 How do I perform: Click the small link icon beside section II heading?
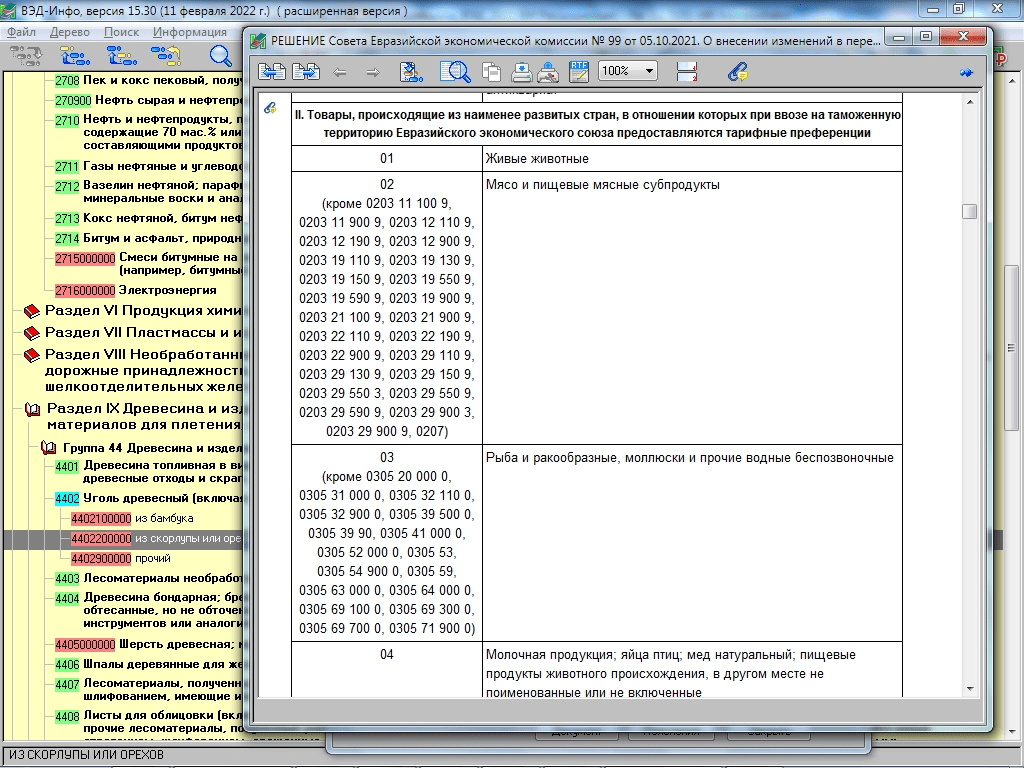click(270, 108)
